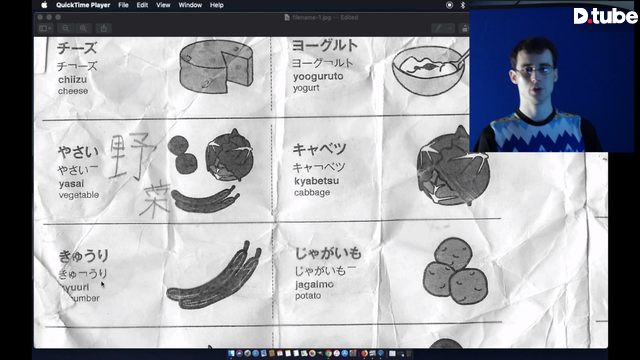Open the Help menu

coord(217,5)
